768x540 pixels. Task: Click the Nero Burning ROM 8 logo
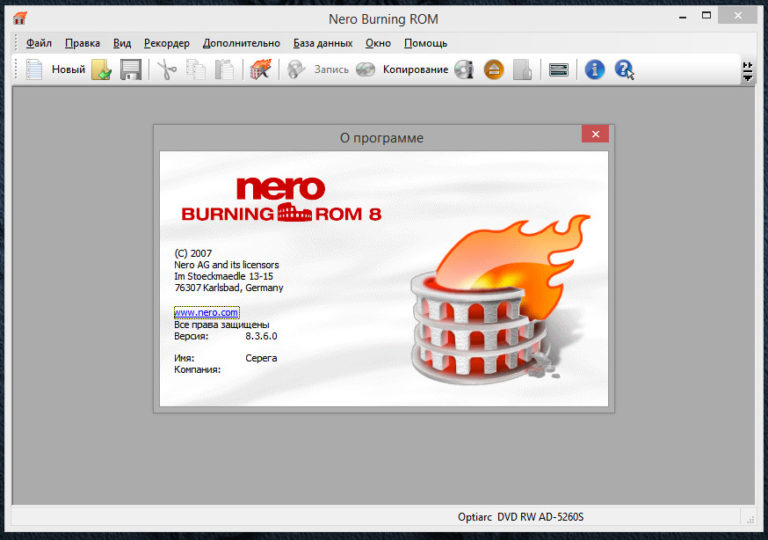(281, 200)
